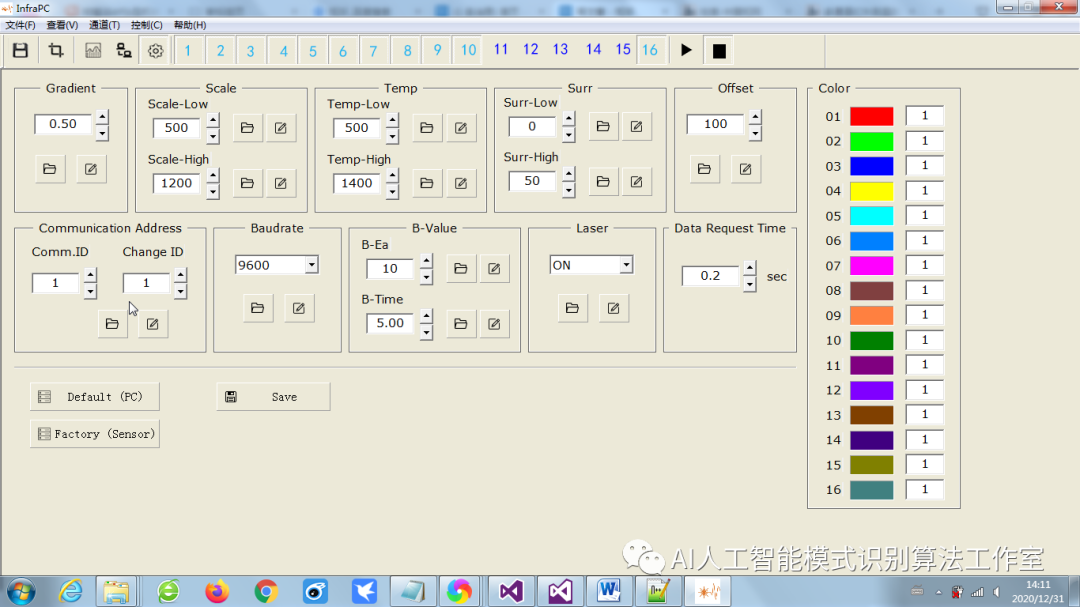Screen dimensions: 1080x607
Task: Click the Factory (Sensor) button
Action: [x=95, y=434]
